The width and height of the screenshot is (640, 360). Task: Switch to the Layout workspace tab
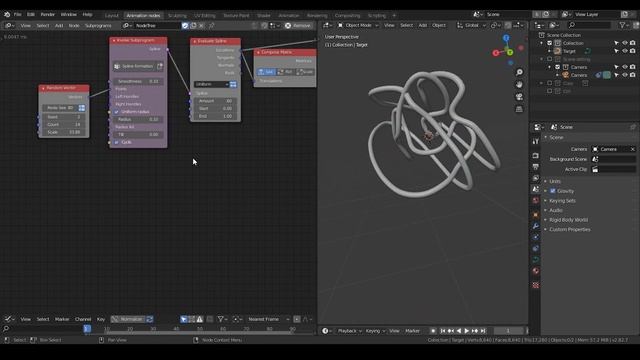coord(111,16)
